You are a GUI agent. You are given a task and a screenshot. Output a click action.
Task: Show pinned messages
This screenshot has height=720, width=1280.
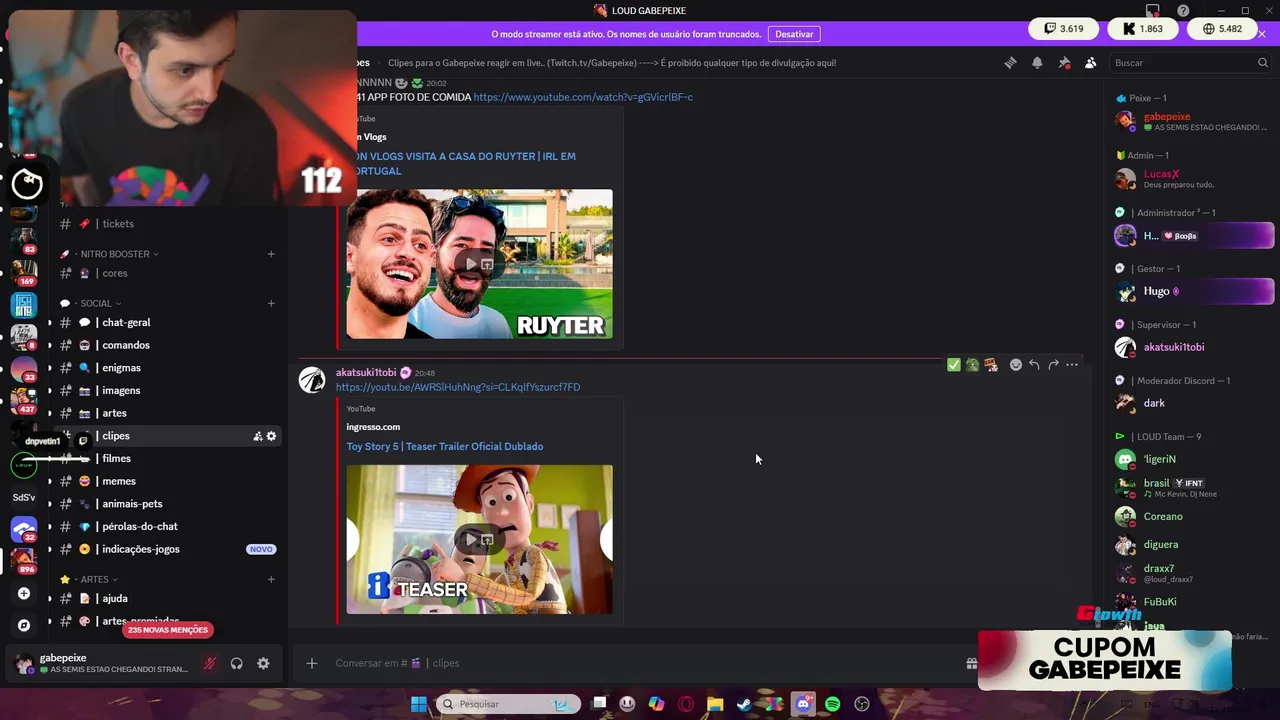1064,62
